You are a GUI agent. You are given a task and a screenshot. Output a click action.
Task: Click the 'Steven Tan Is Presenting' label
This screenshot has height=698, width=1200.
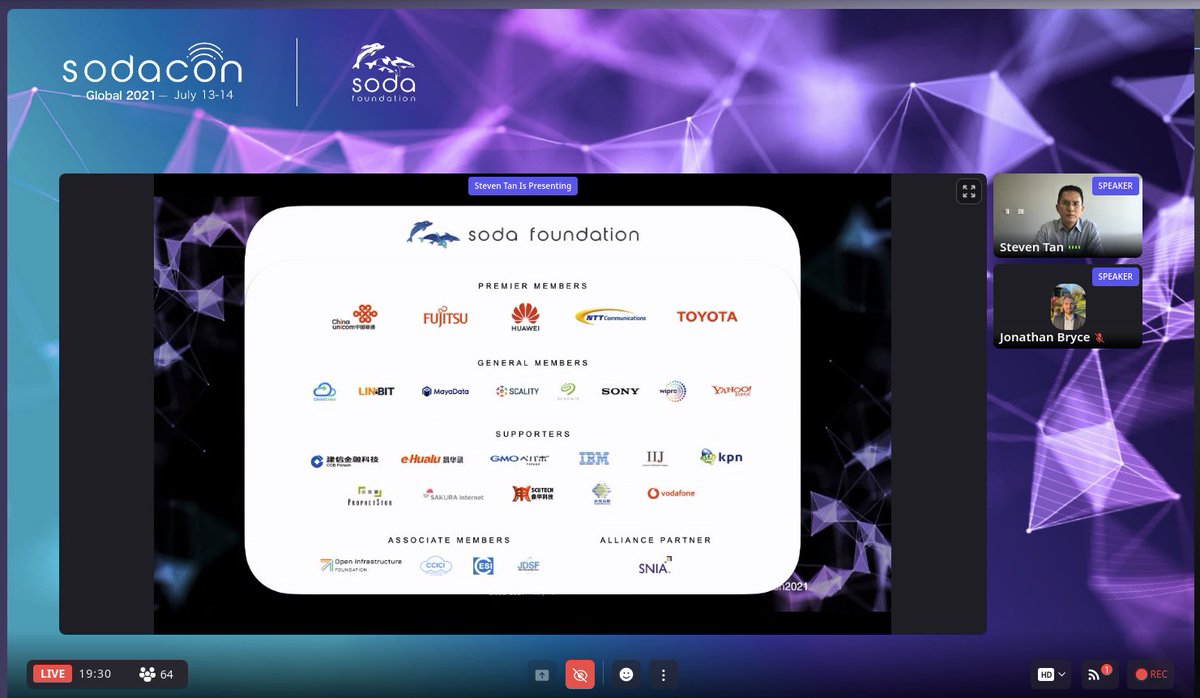(523, 186)
